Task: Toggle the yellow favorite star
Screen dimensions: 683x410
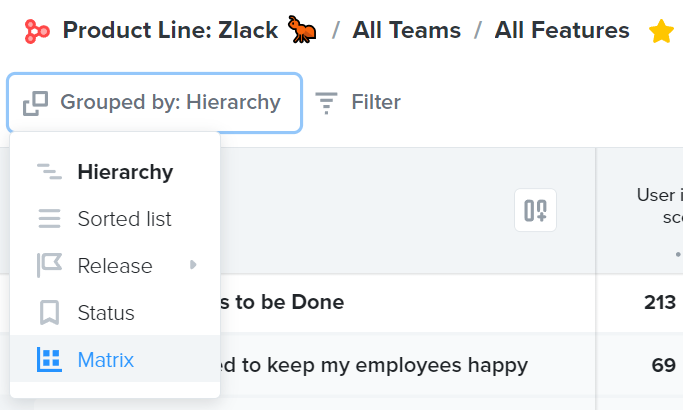Action: (x=661, y=31)
